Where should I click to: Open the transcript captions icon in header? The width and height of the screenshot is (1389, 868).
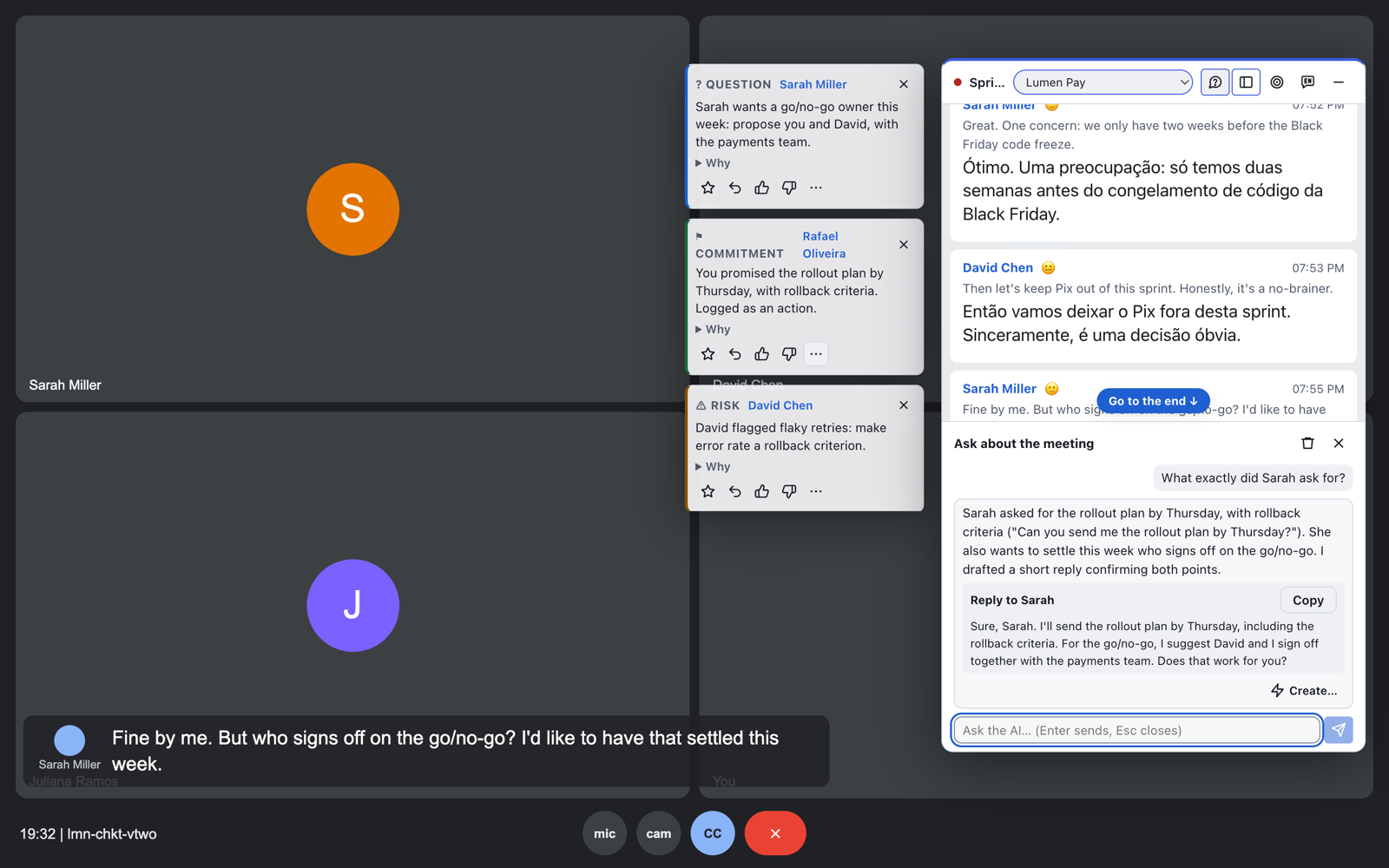[1308, 82]
